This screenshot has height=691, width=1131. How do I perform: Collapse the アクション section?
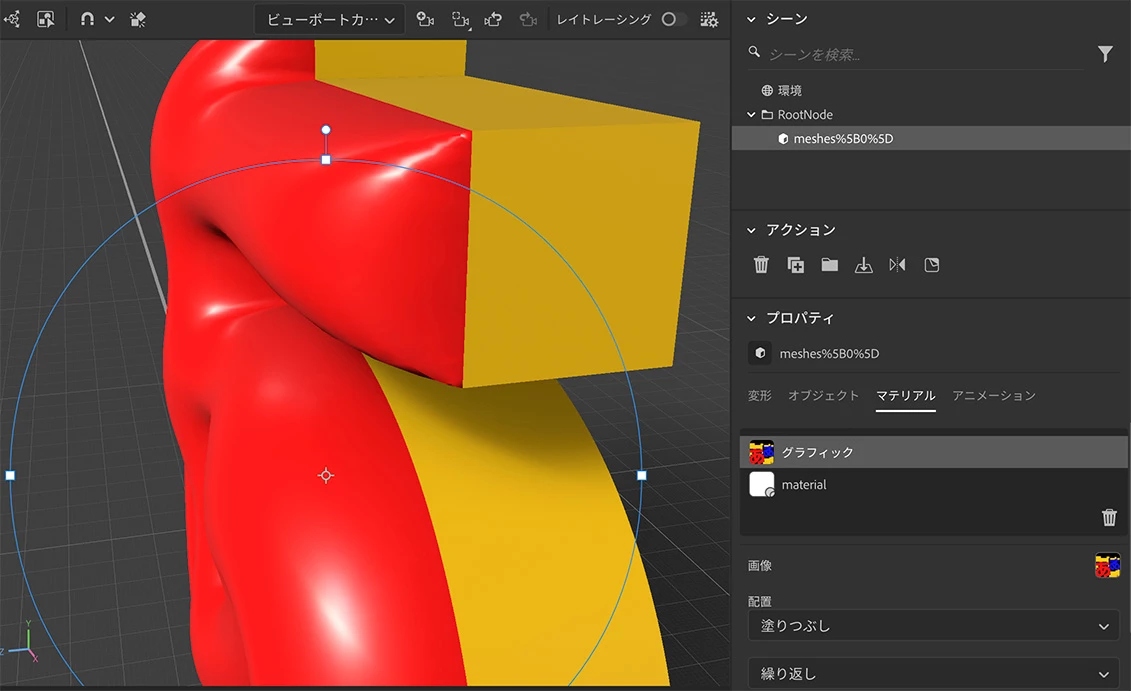click(751, 230)
